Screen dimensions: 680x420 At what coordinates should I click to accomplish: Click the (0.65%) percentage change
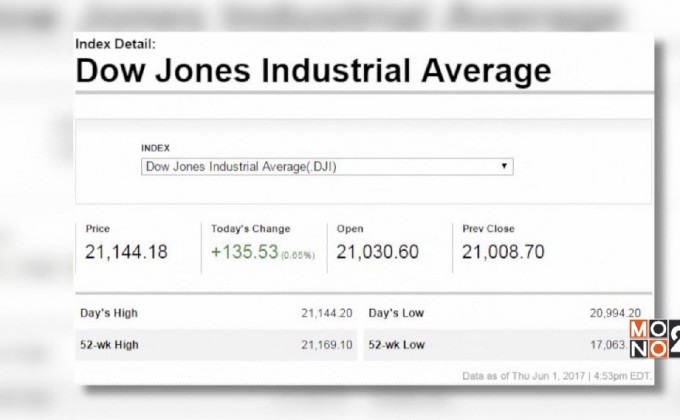point(297,255)
